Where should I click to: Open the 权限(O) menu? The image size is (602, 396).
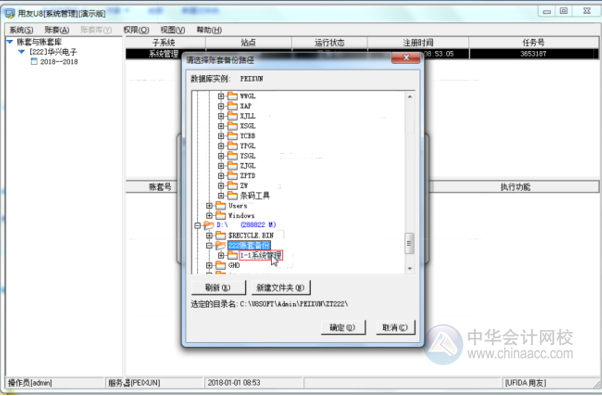pos(136,30)
